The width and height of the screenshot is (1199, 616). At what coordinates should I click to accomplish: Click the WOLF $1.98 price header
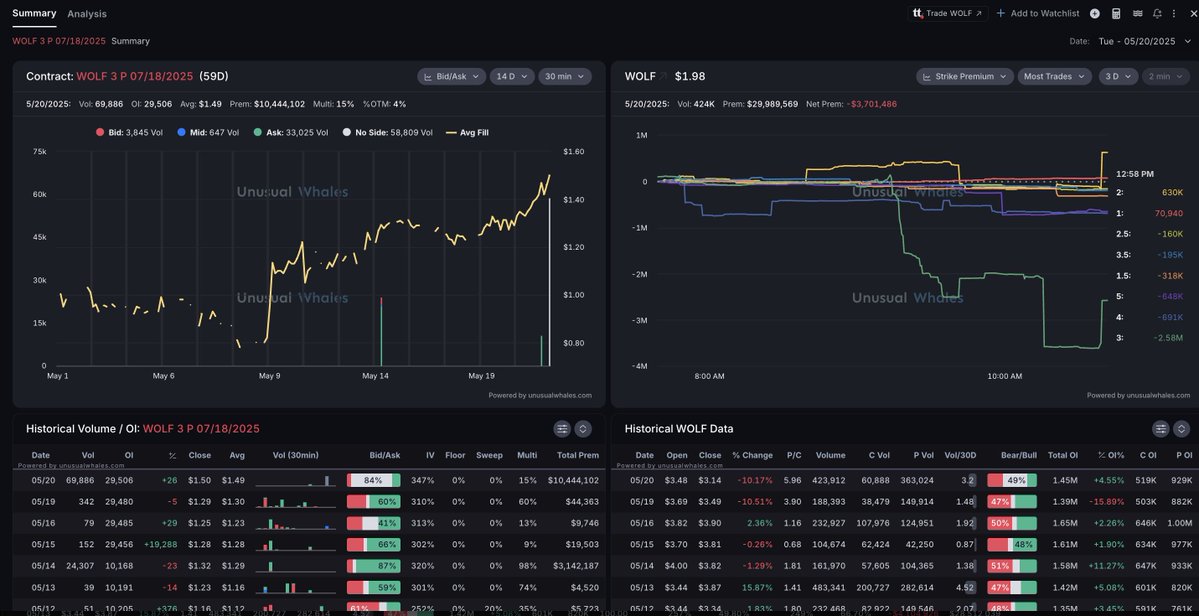664,76
